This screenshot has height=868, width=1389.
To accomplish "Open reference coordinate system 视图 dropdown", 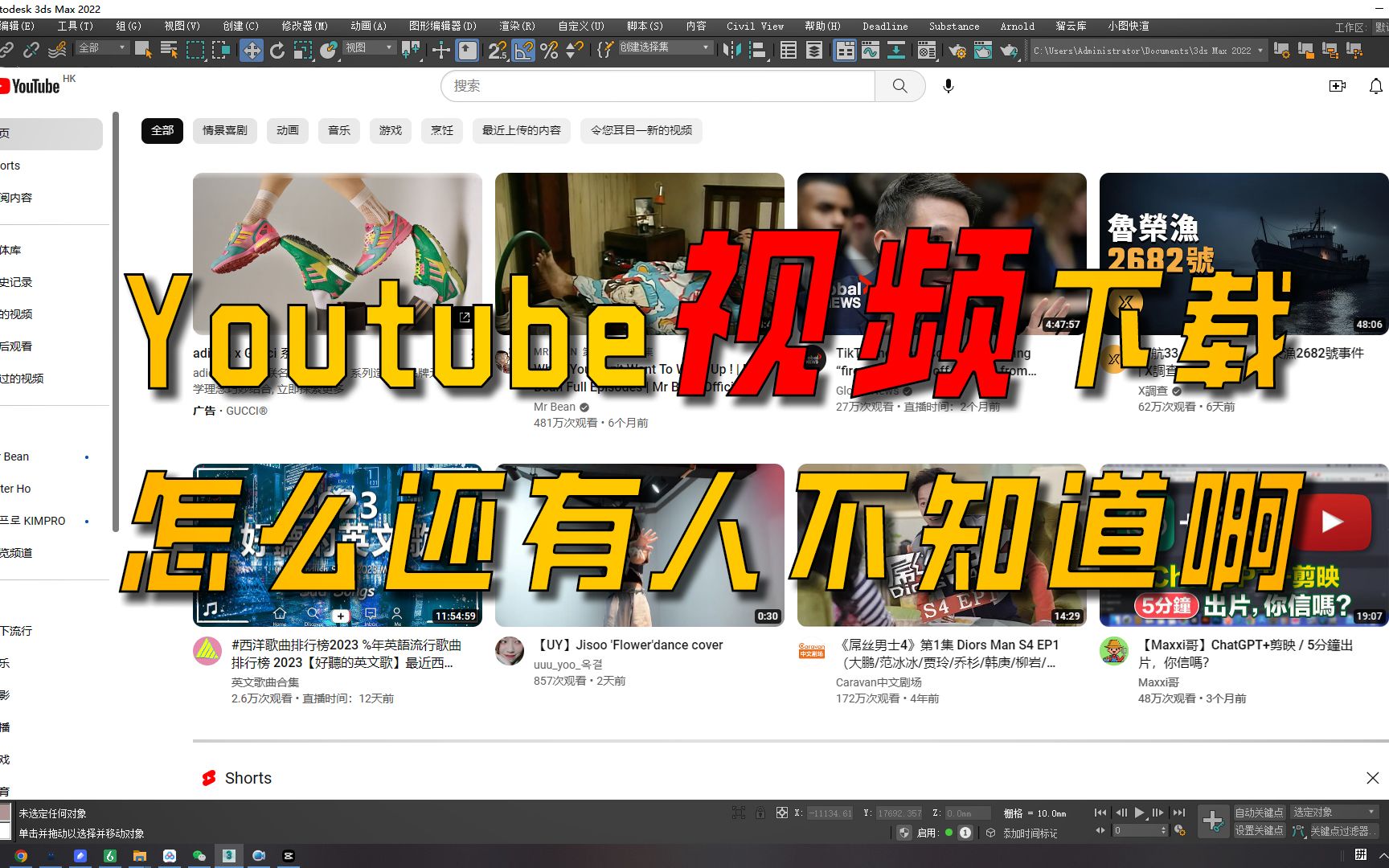I will coord(370,48).
